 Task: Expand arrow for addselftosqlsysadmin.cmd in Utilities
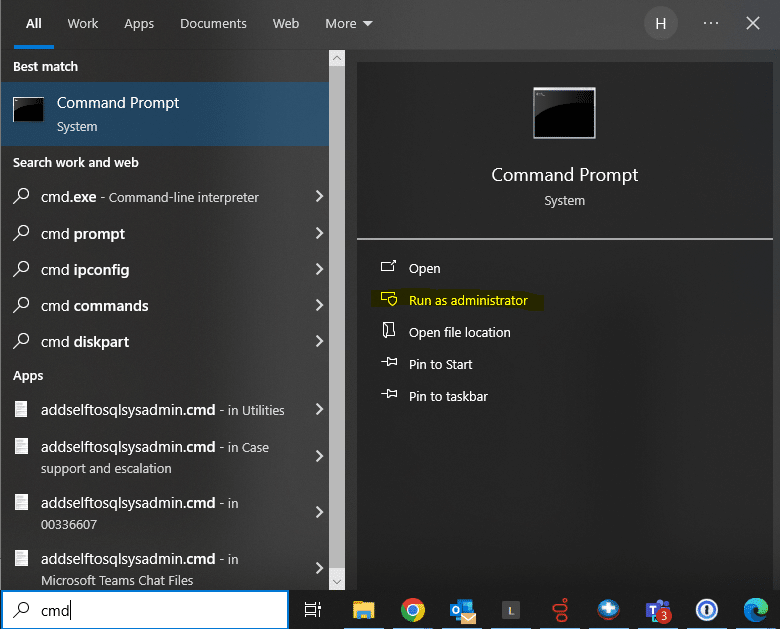coord(319,410)
